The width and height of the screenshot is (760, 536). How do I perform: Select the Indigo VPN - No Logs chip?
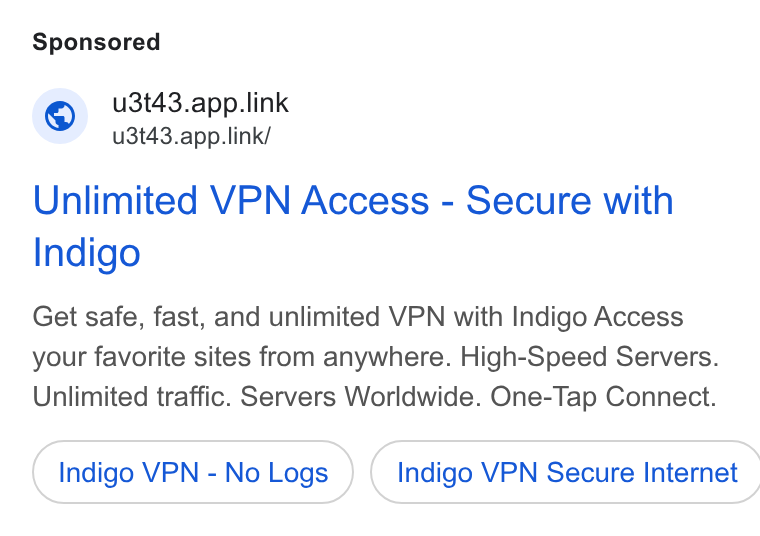click(x=193, y=472)
